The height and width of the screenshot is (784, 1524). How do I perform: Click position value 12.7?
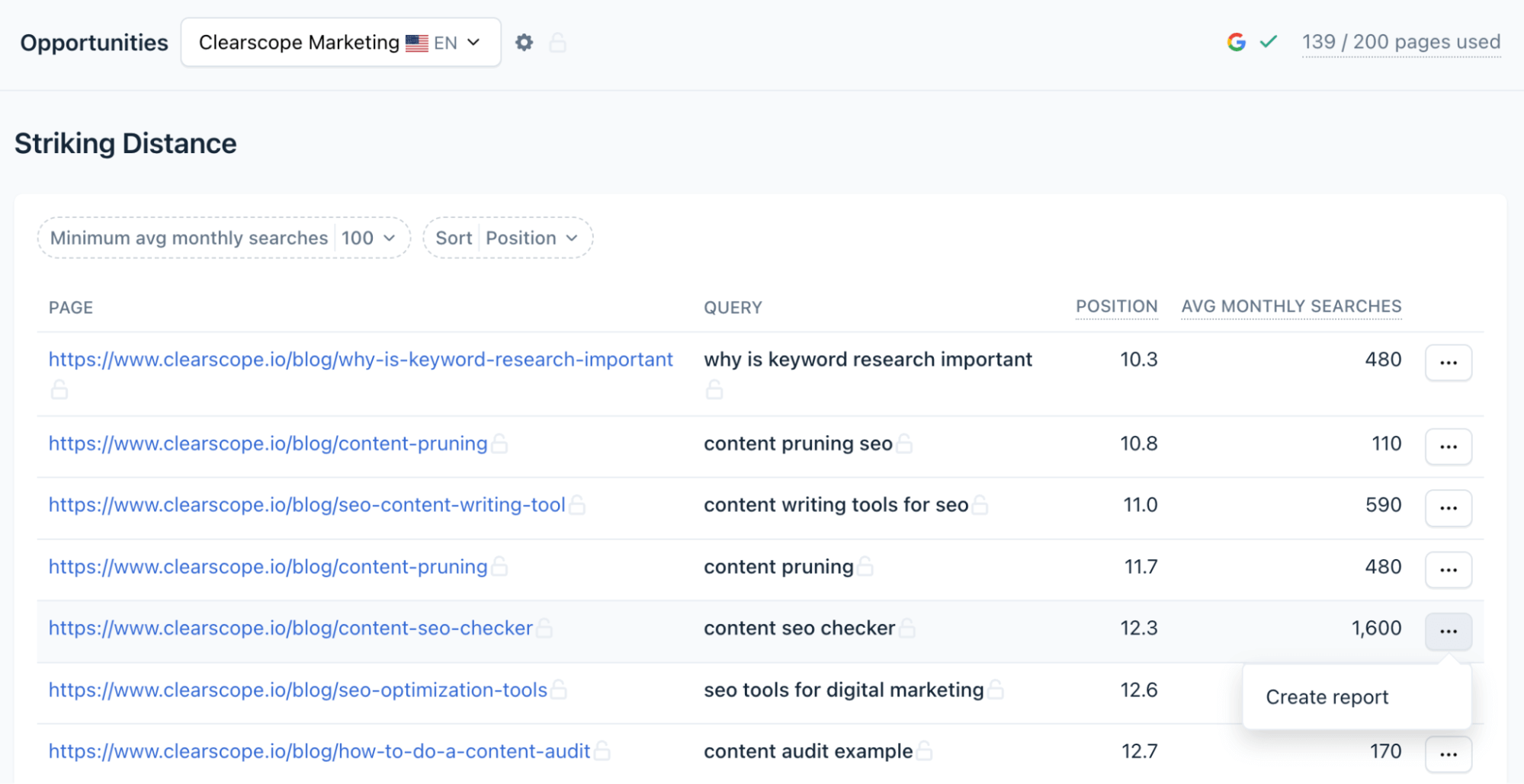[1140, 751]
